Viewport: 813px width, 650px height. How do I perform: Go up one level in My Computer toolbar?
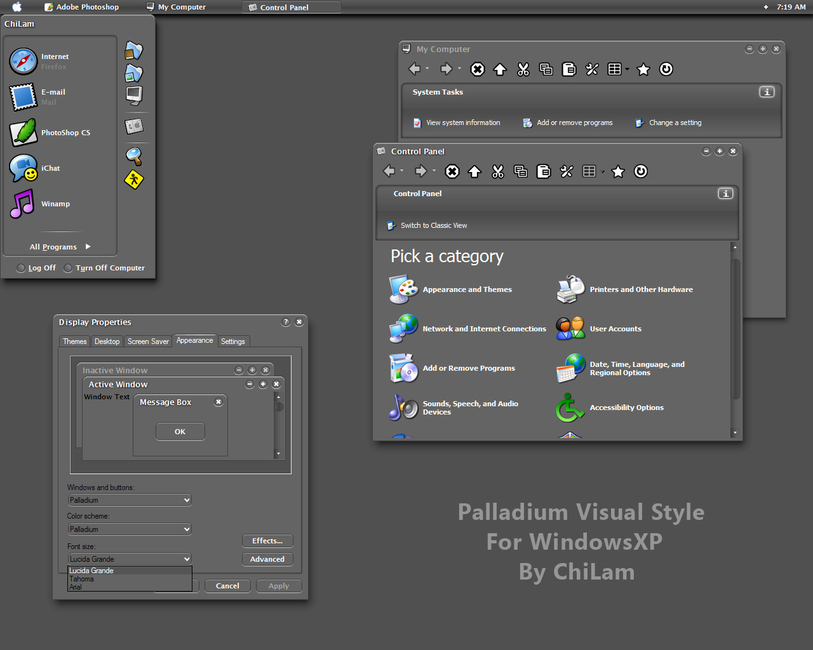click(500, 69)
